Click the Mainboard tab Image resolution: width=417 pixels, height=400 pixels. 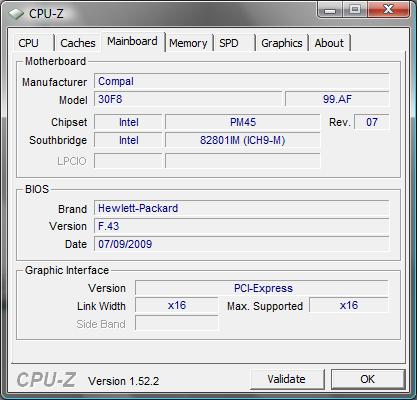132,42
